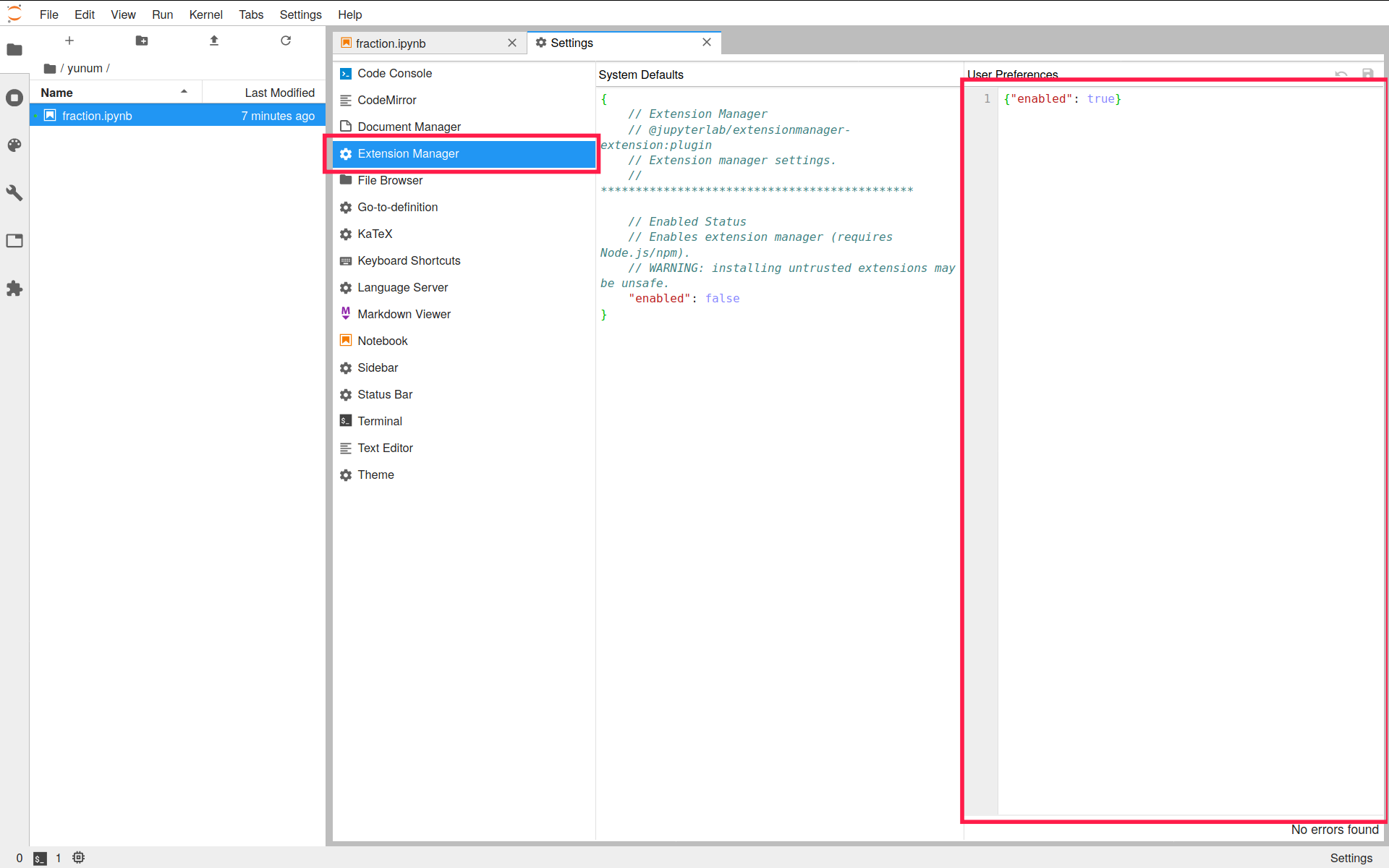Viewport: 1389px width, 868px height.
Task: Open the Kernel menu
Action: pyautogui.click(x=205, y=14)
